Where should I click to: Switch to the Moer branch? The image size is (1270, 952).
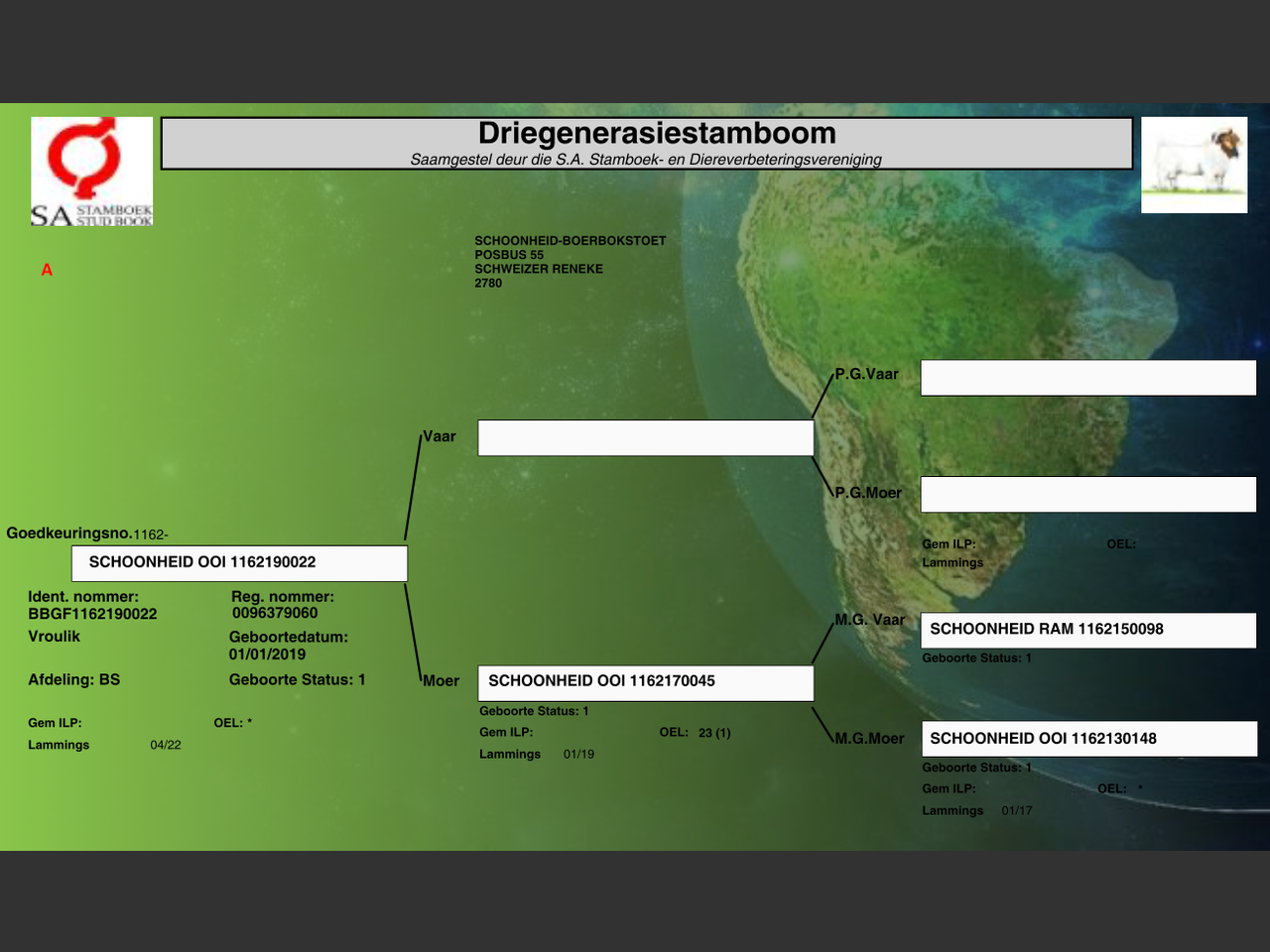pyautogui.click(x=441, y=681)
